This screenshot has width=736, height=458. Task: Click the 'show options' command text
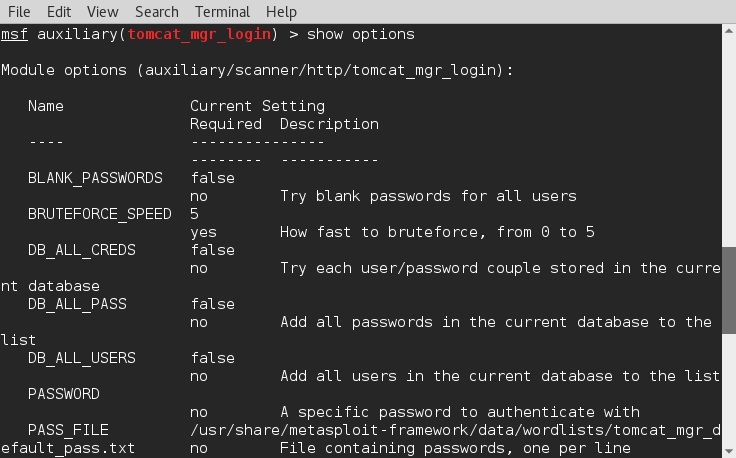click(x=360, y=34)
